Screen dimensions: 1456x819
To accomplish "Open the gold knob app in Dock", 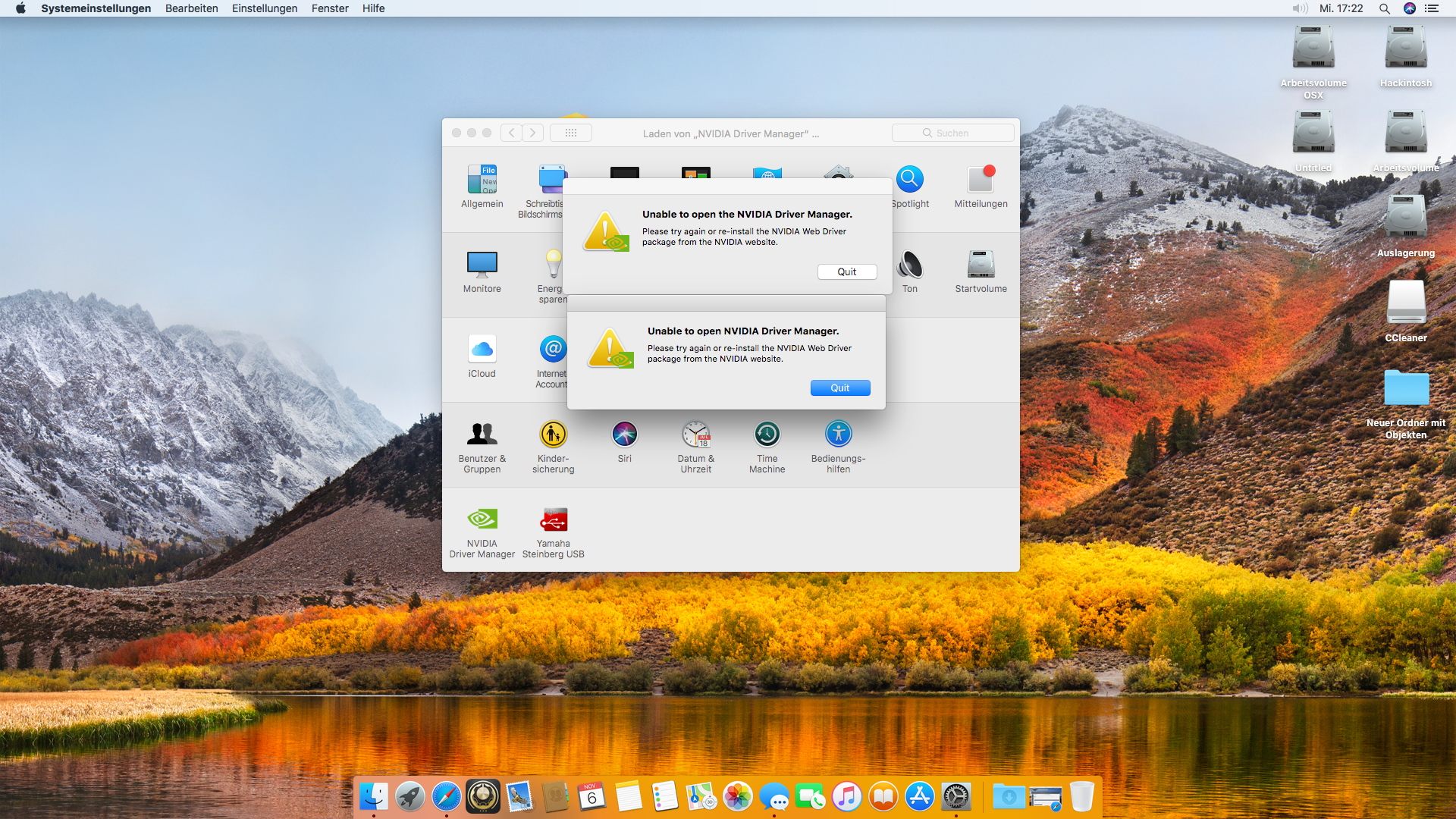I will coord(483,797).
